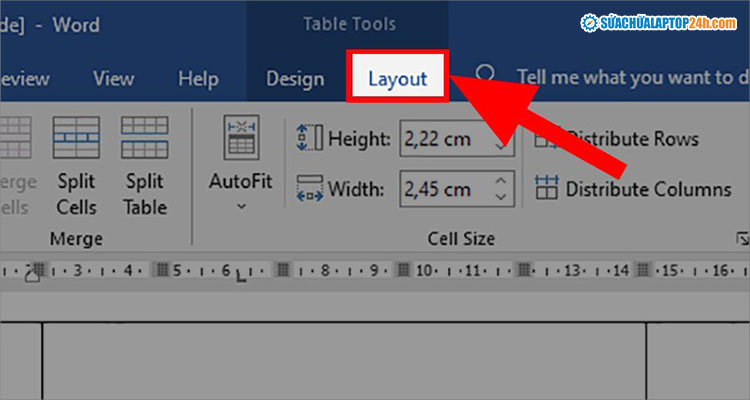Open the View tab

pos(114,78)
